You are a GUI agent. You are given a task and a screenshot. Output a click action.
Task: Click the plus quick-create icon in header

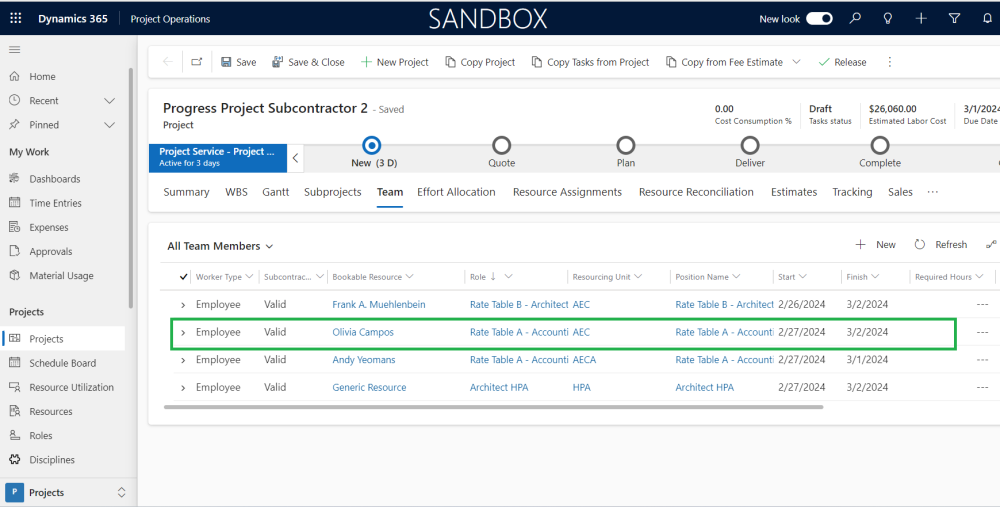point(921,18)
